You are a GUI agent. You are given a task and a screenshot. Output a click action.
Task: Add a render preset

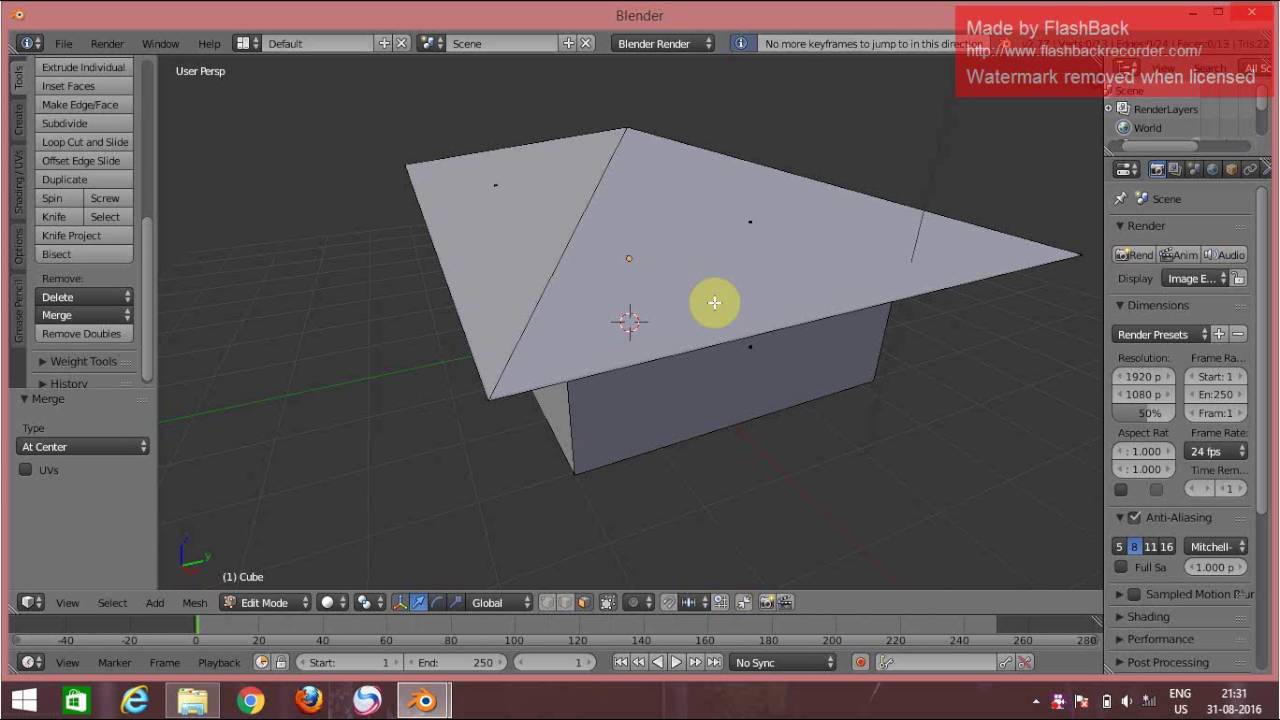tap(1219, 334)
